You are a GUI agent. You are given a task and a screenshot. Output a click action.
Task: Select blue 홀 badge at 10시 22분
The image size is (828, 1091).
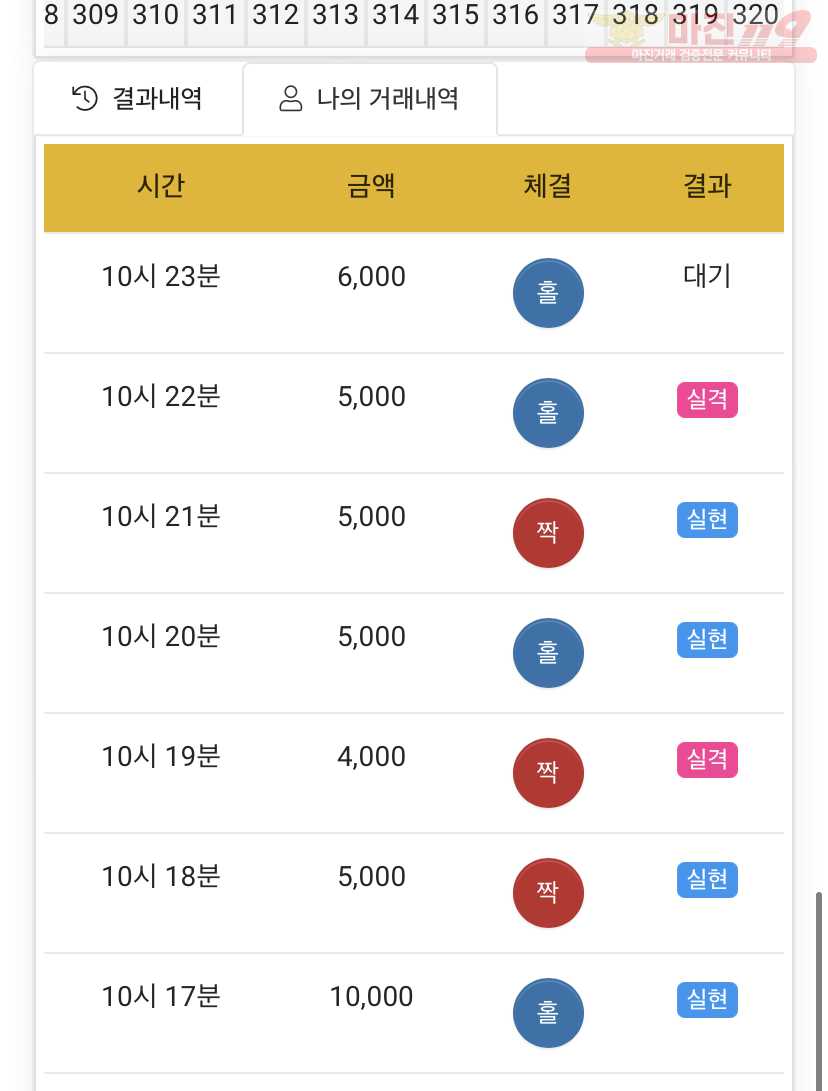click(548, 413)
